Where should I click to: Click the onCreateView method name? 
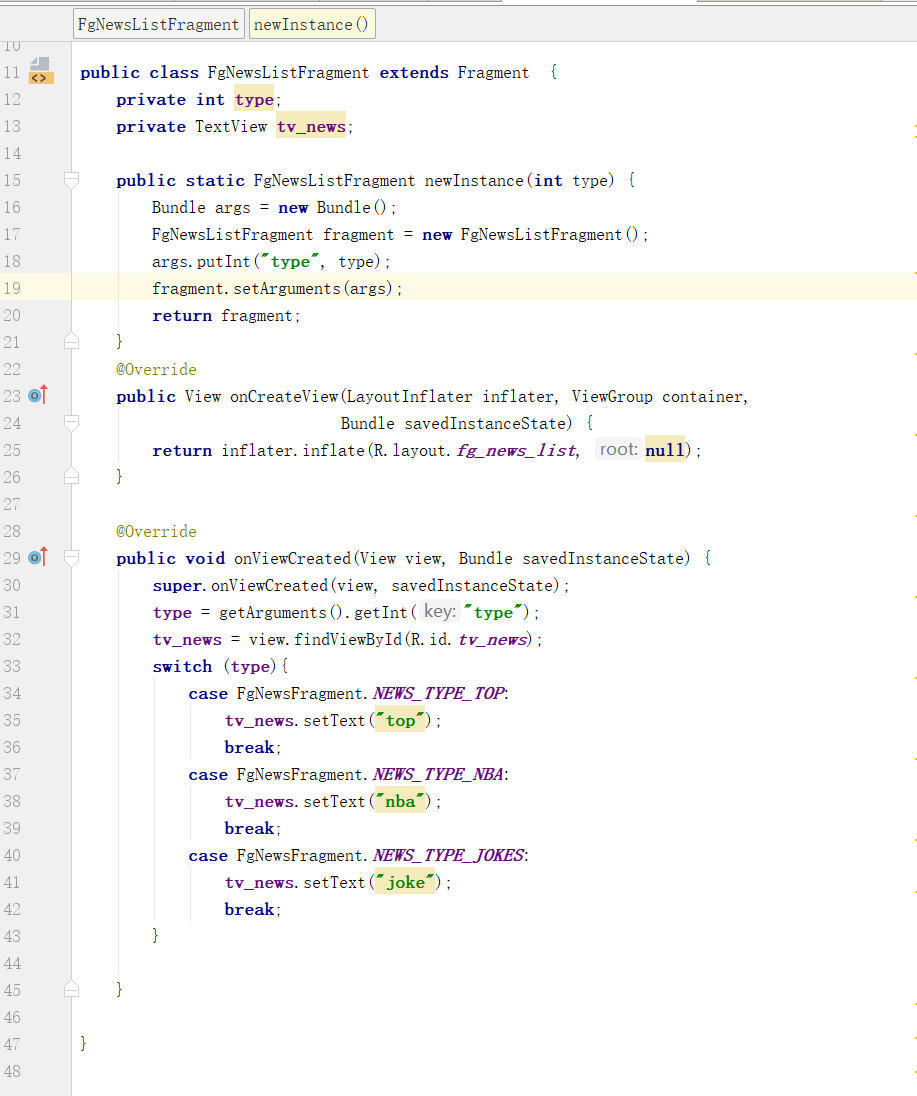284,396
